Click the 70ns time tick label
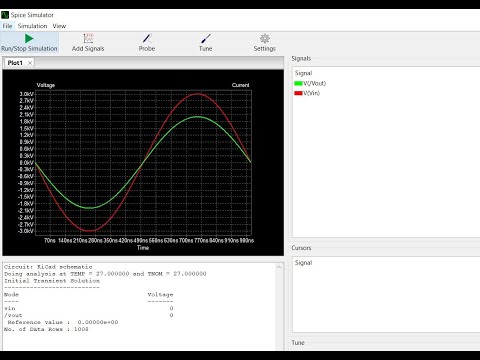Image resolution: width=480 pixels, height=360 pixels. point(50,240)
